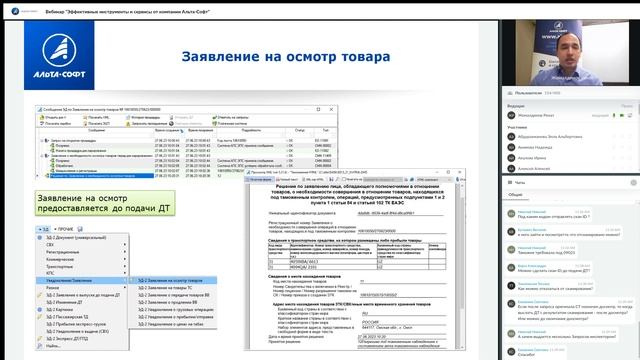This screenshot has height=360, width=640.
Task: Select ЭД-2 Заявление на осмотр товаров
Action: (173, 280)
